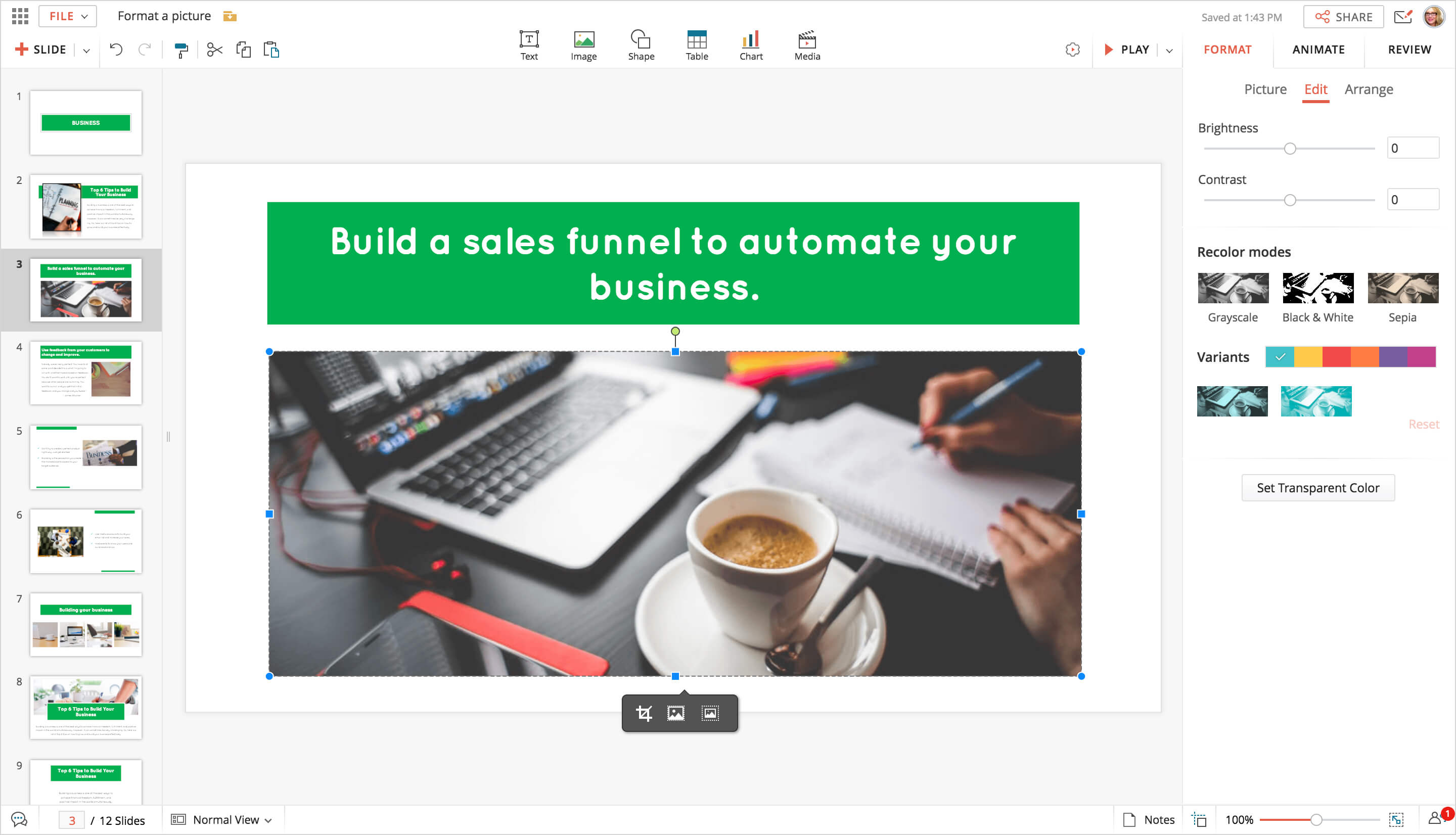
Task: Click the Set Transparent Color button
Action: tap(1317, 487)
